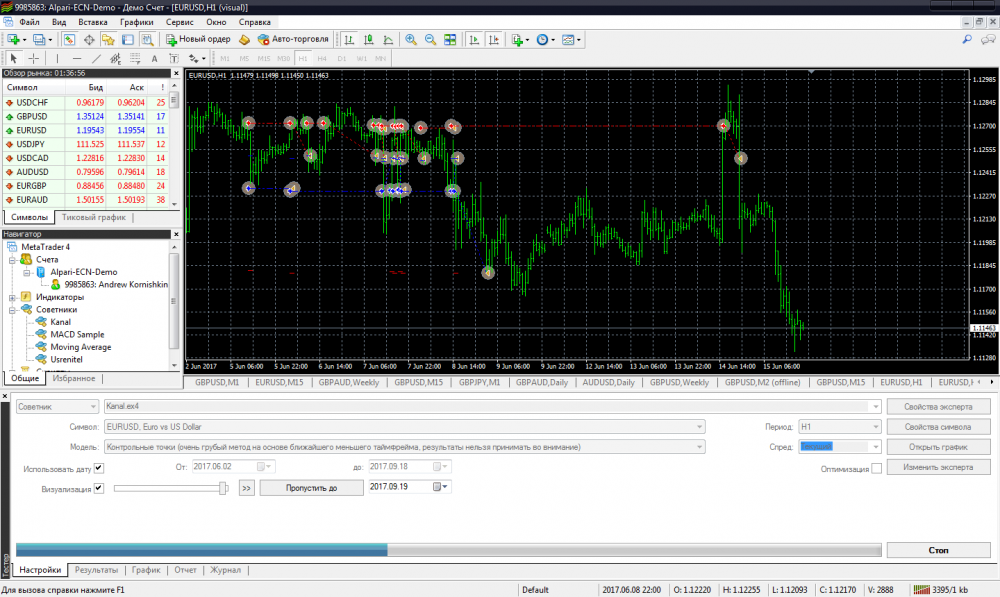Toggle the 'Авто-торговля' button

[x=293, y=40]
